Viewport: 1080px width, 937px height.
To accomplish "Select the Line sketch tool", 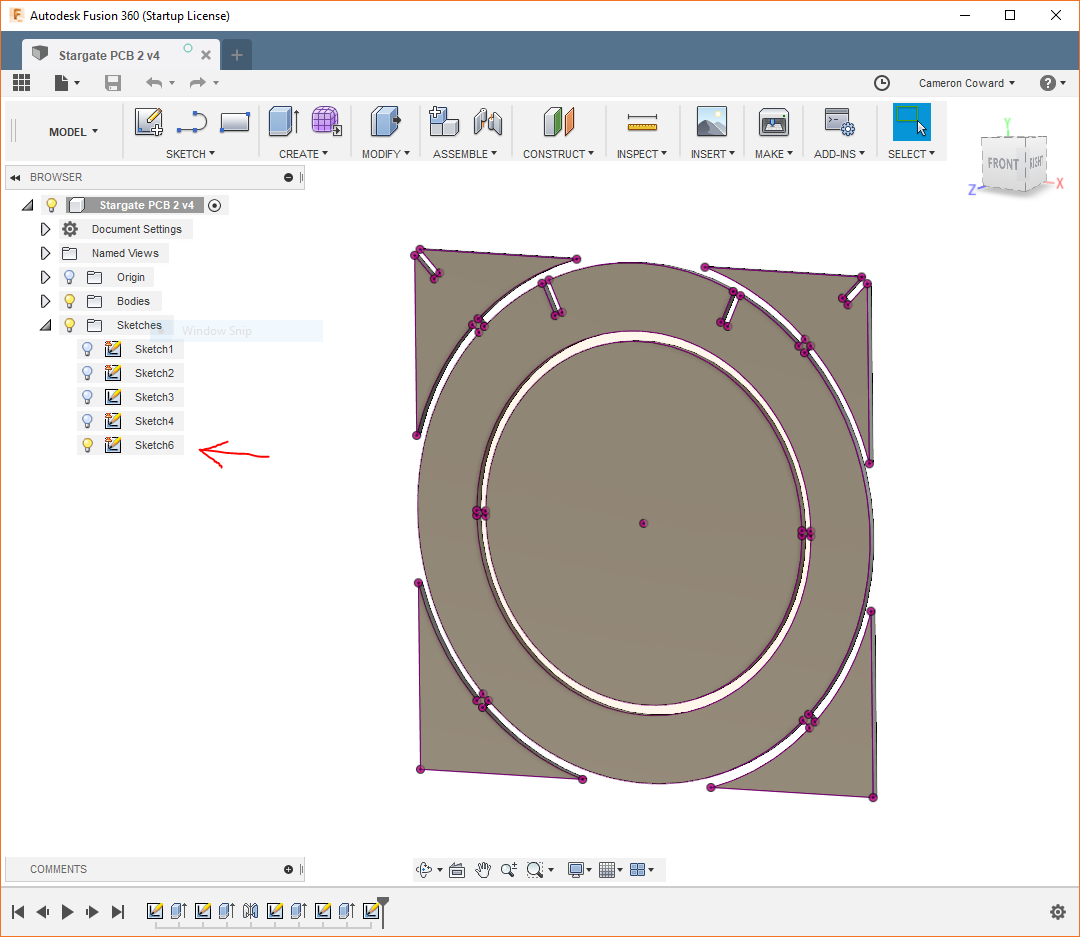I will click(191, 122).
